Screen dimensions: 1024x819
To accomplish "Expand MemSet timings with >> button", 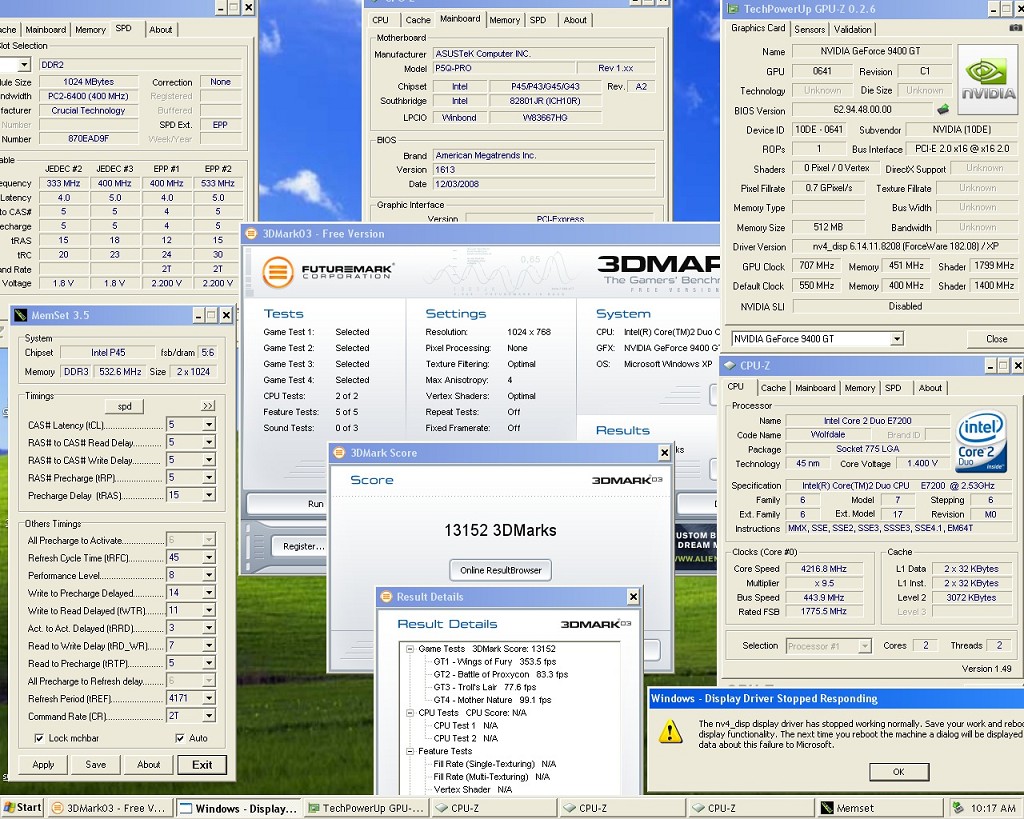I will [x=208, y=406].
